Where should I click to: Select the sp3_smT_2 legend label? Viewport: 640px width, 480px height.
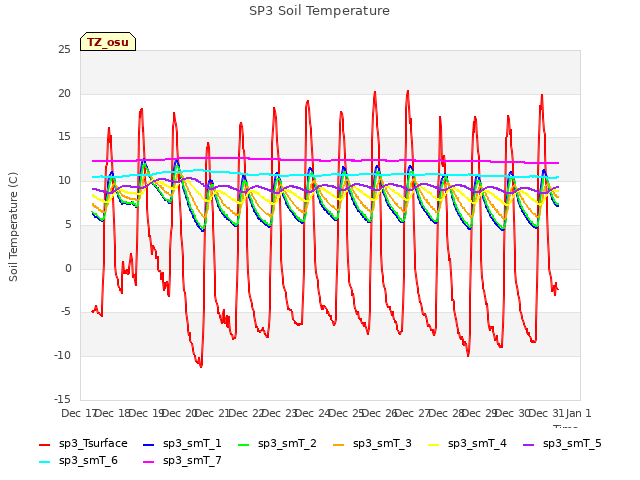(287, 444)
